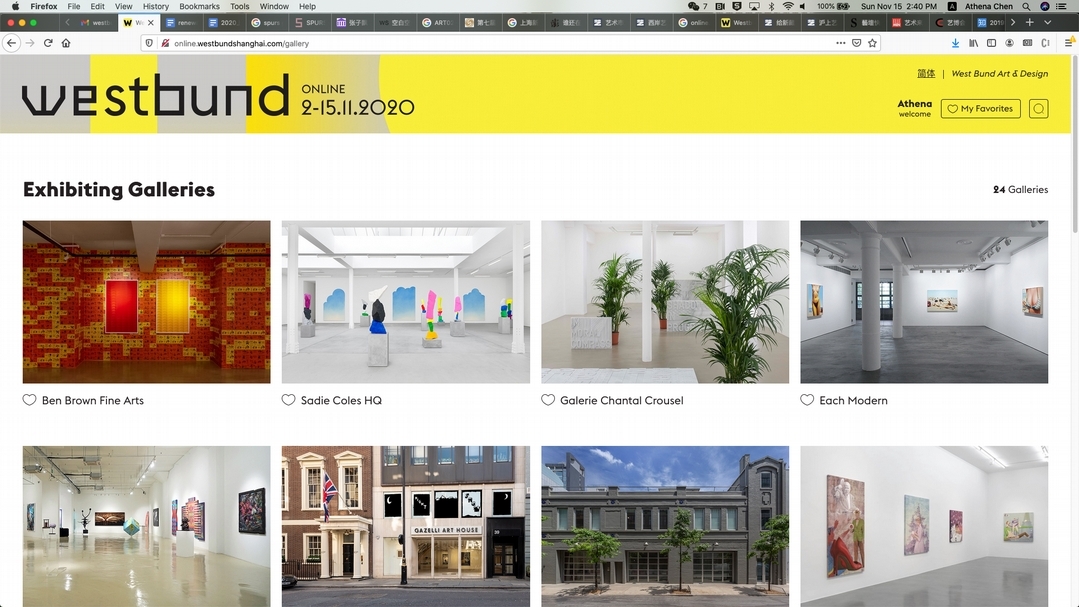Open West Bund Art & Design link
This screenshot has width=1079, height=607.
(x=1000, y=74)
